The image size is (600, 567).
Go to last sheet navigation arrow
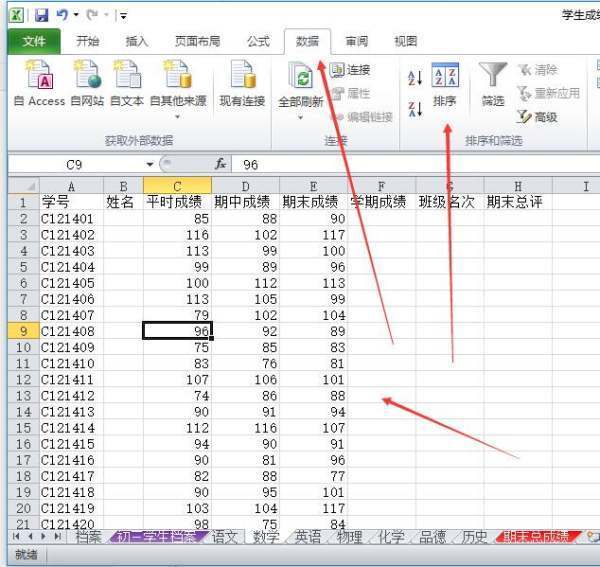57,536
